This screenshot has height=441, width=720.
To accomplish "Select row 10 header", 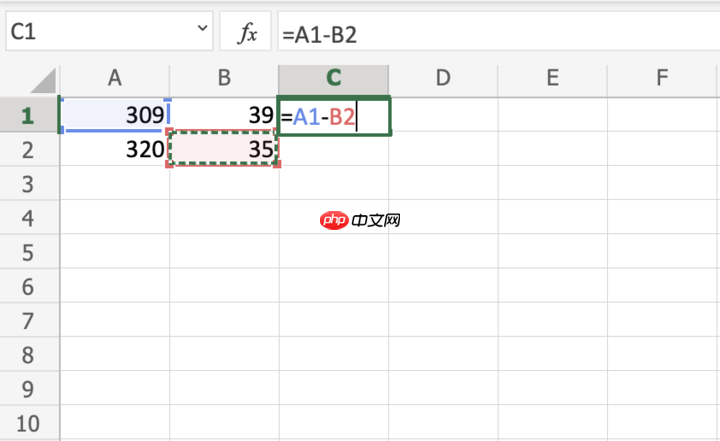I will point(29,423).
